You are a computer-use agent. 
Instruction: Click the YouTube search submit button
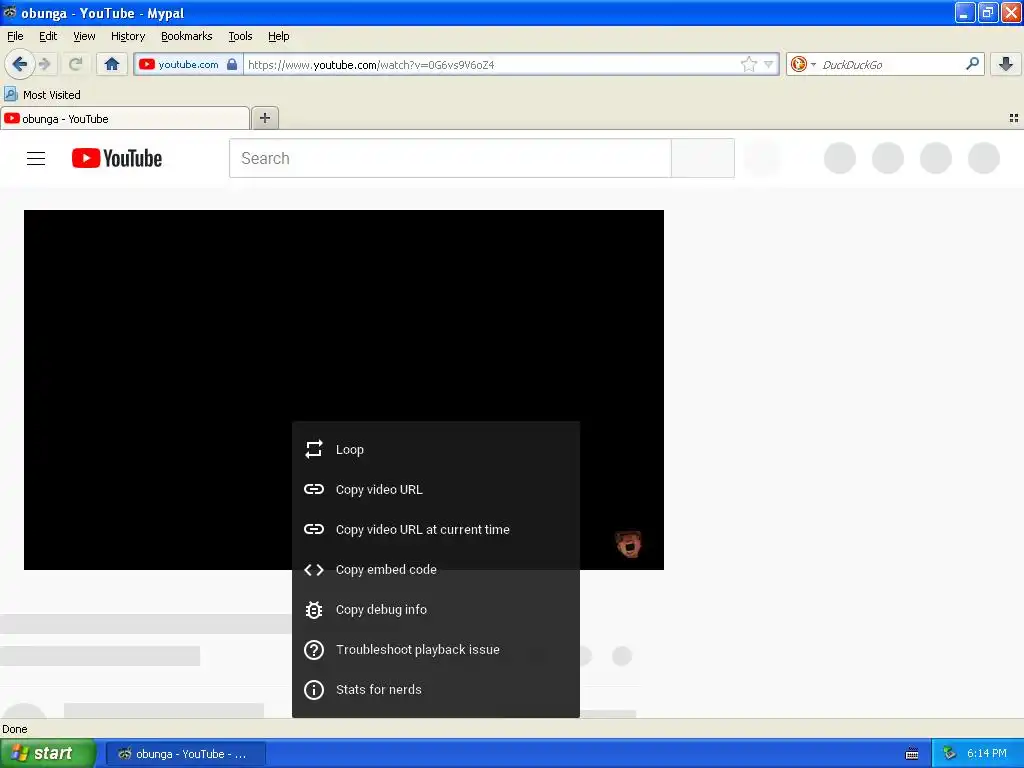tap(703, 158)
